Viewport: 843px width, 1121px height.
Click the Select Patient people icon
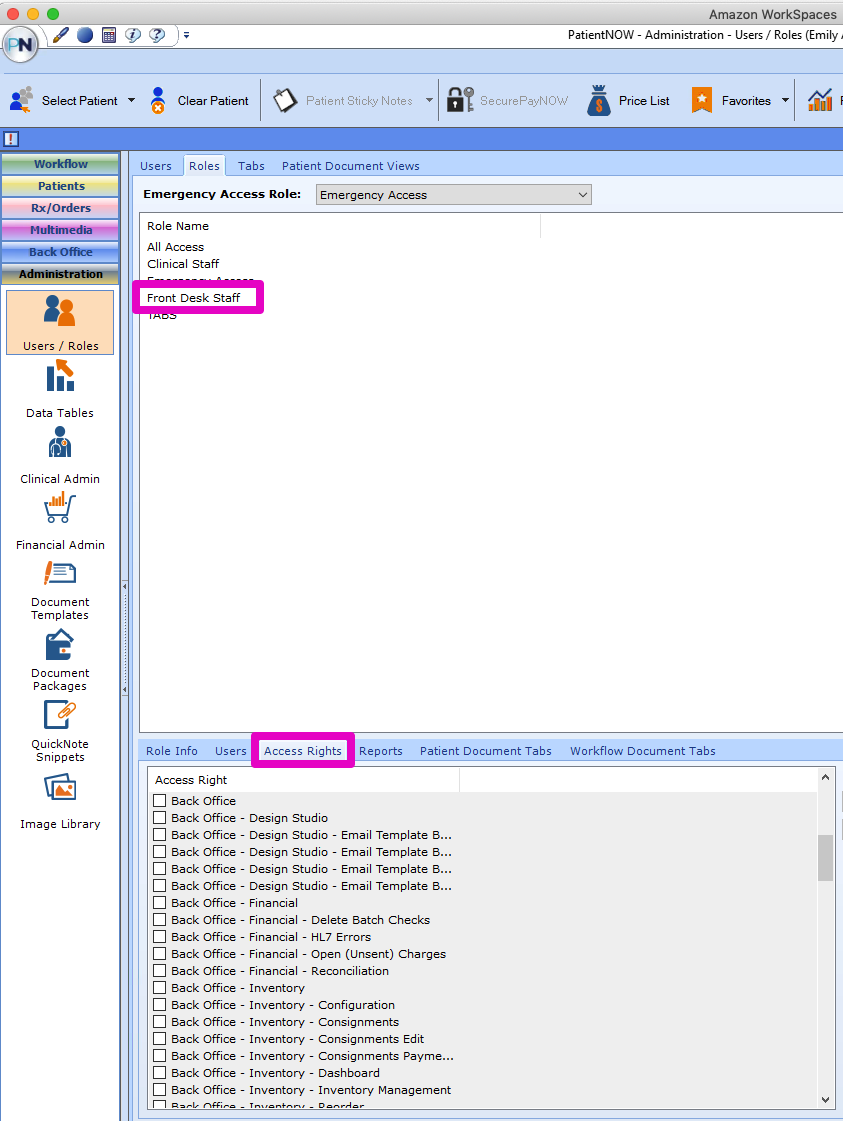[21, 100]
